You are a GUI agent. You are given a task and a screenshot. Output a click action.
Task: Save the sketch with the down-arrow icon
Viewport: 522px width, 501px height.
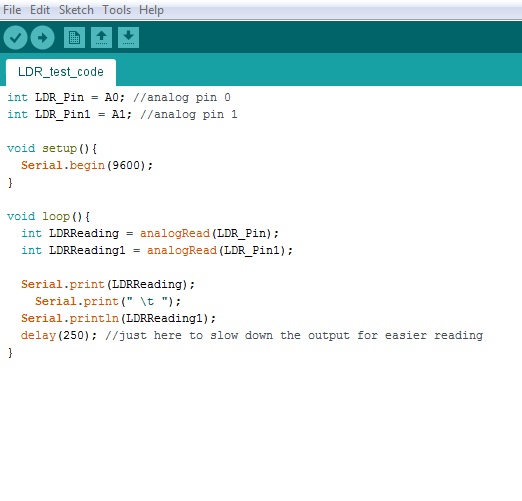click(128, 37)
